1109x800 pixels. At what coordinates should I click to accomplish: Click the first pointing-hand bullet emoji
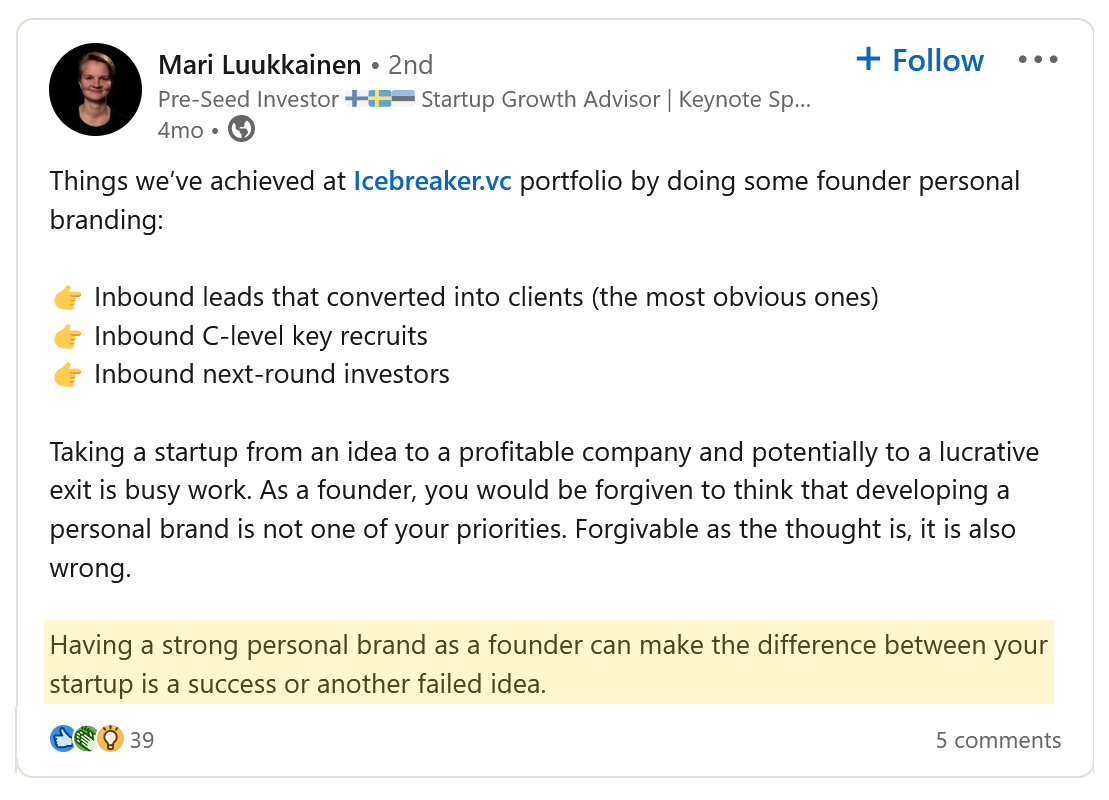pyautogui.click(x=68, y=297)
